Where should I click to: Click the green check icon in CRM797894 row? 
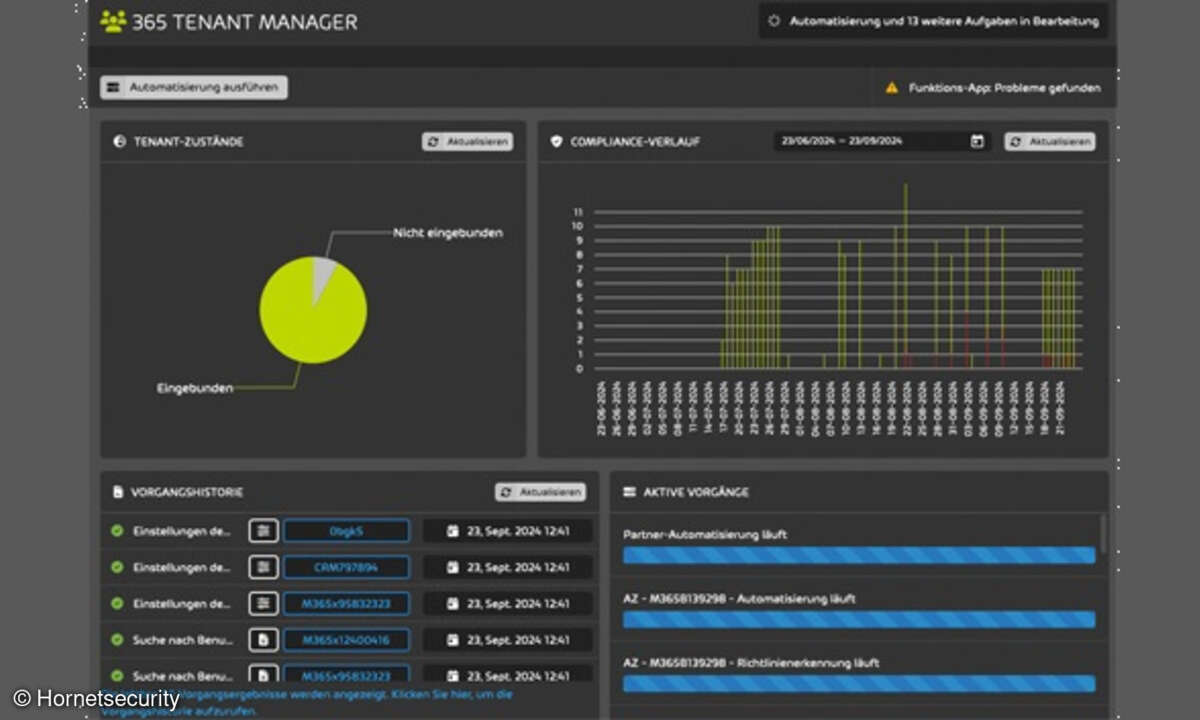tap(117, 567)
